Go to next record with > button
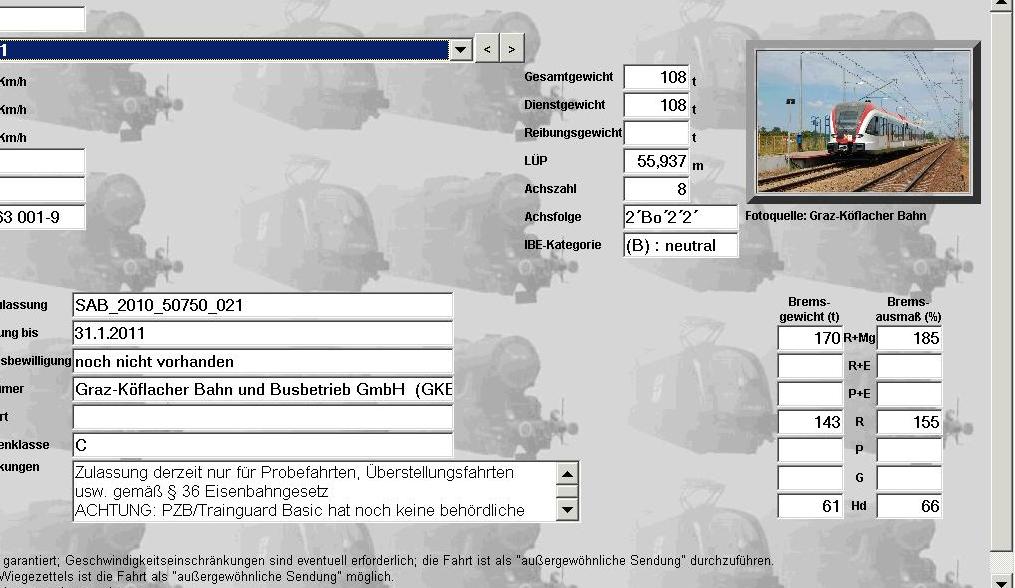This screenshot has width=1015, height=588. 512,49
